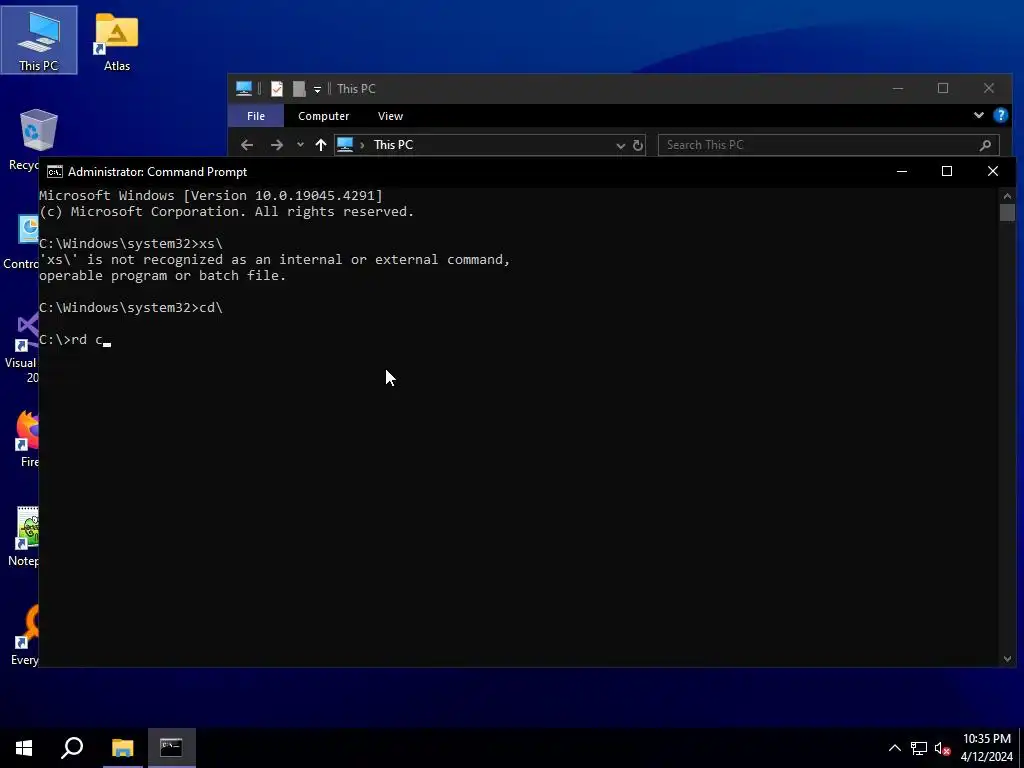Click This PC in the address bar
Screen dimensions: 1024x768
click(x=393, y=145)
